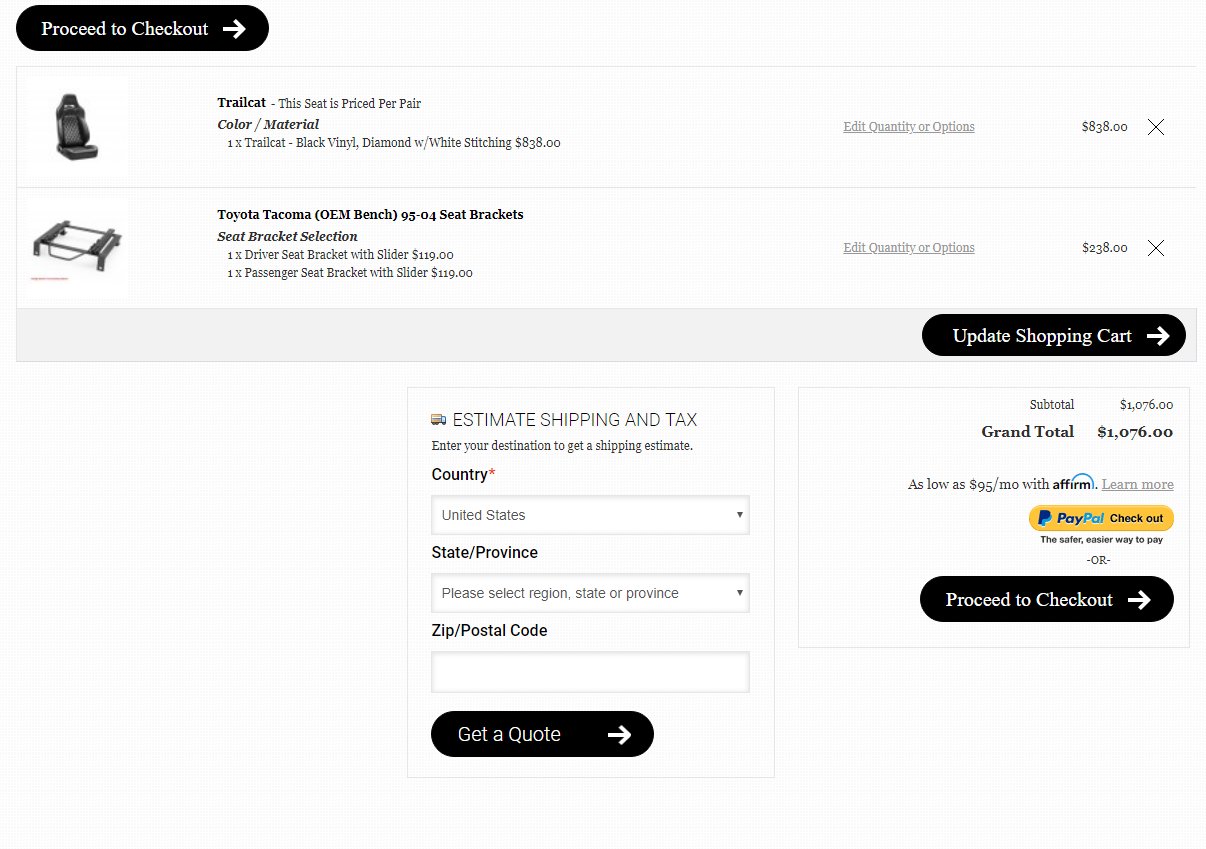The height and width of the screenshot is (849, 1206).
Task: Click the PayPal Check out button
Action: point(1101,518)
